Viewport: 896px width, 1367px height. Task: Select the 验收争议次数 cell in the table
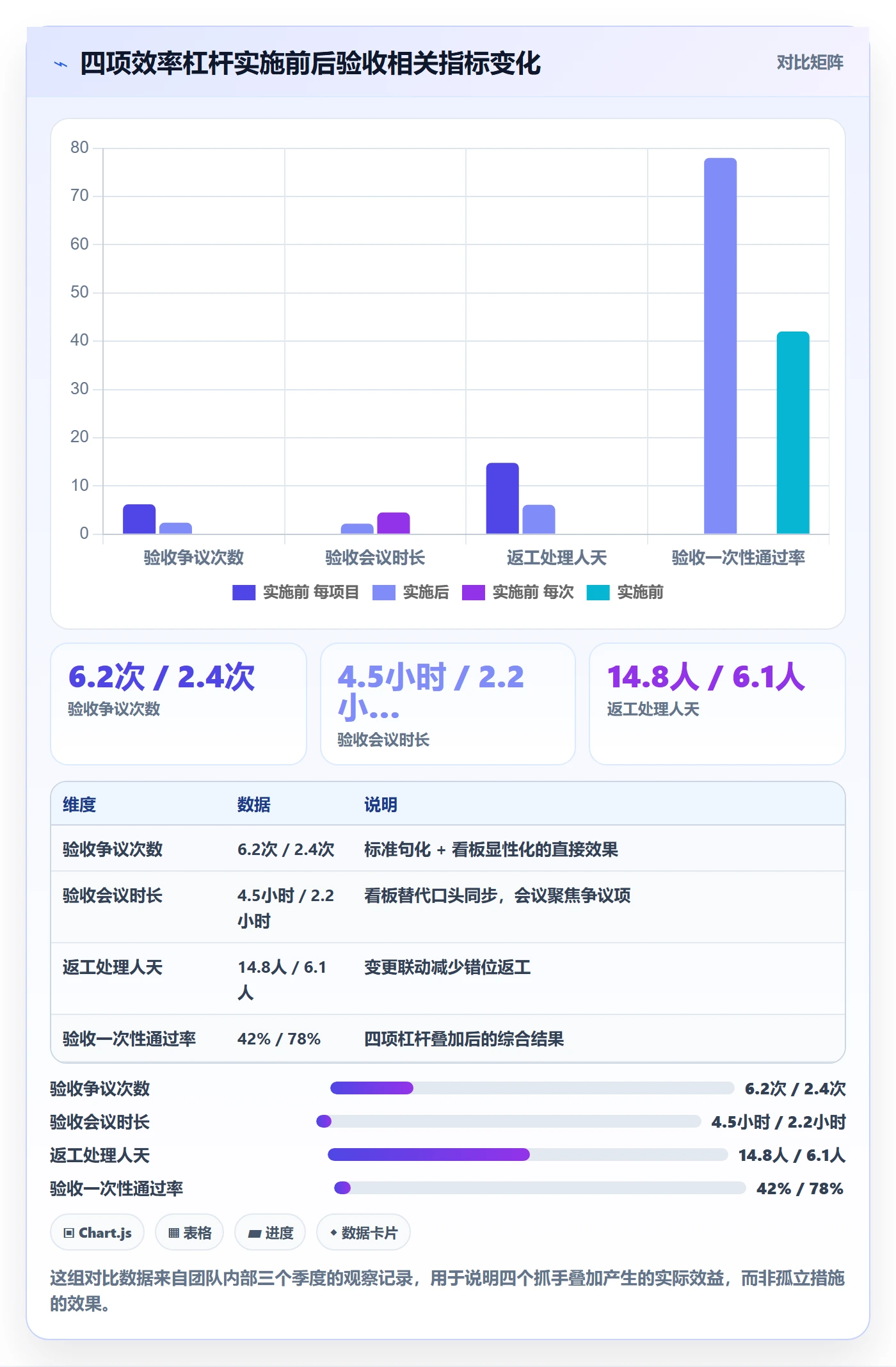(113, 849)
